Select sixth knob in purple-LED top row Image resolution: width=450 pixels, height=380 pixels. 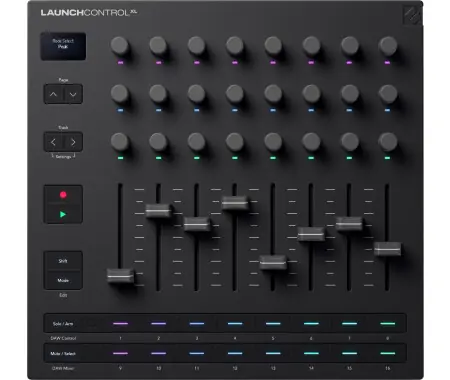click(x=311, y=46)
